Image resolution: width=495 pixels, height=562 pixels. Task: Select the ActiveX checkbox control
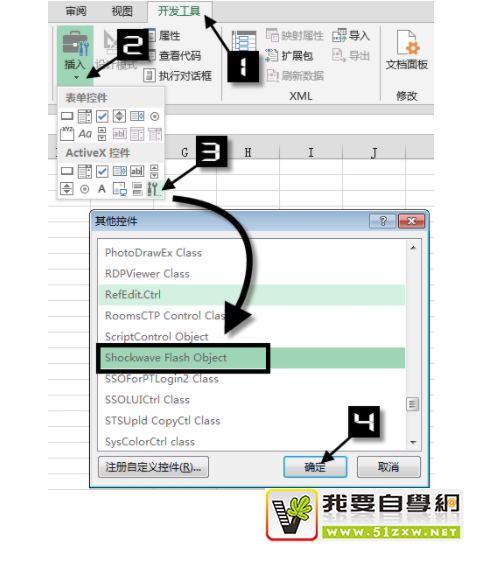(x=102, y=171)
